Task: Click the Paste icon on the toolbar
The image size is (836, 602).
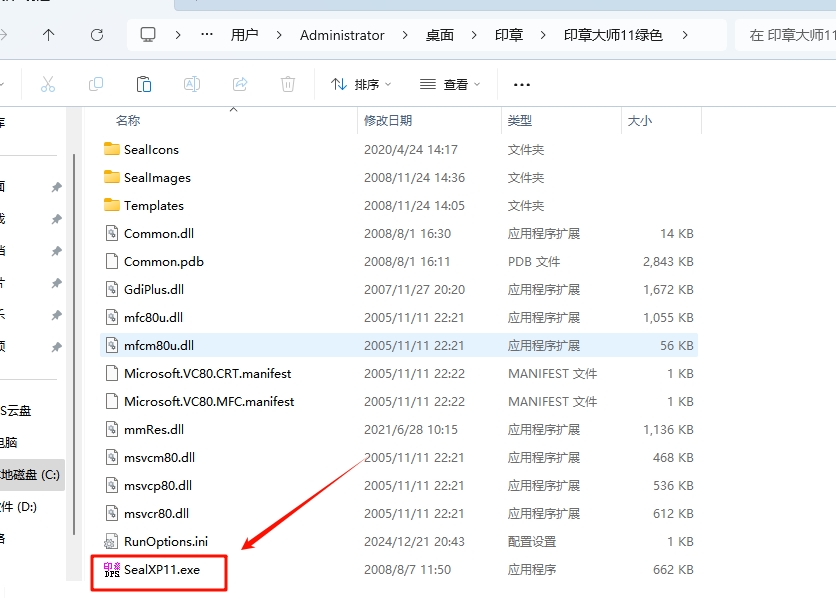Action: [143, 83]
